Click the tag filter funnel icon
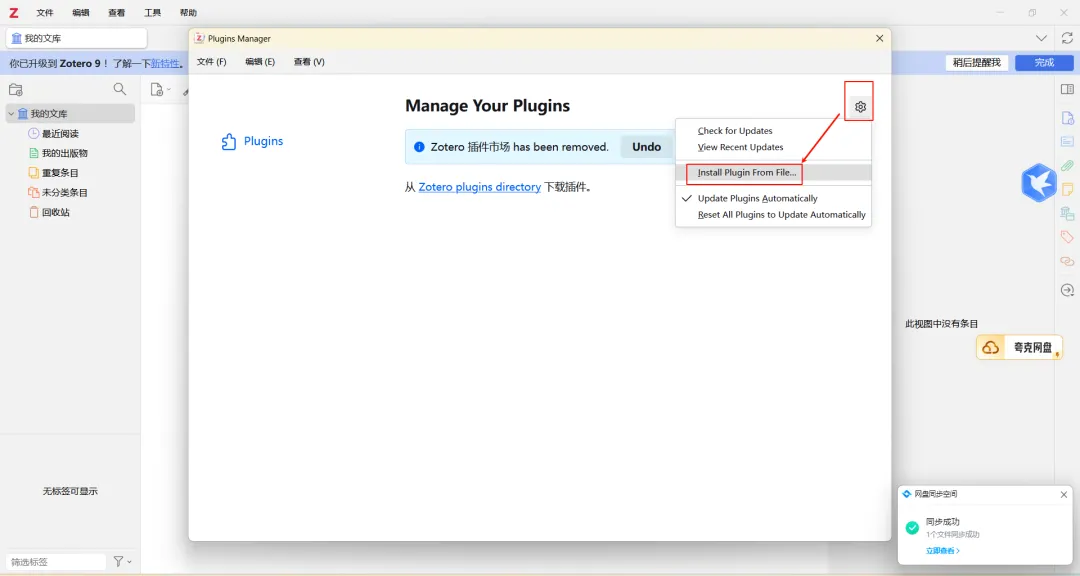1080x576 pixels. click(x=118, y=562)
